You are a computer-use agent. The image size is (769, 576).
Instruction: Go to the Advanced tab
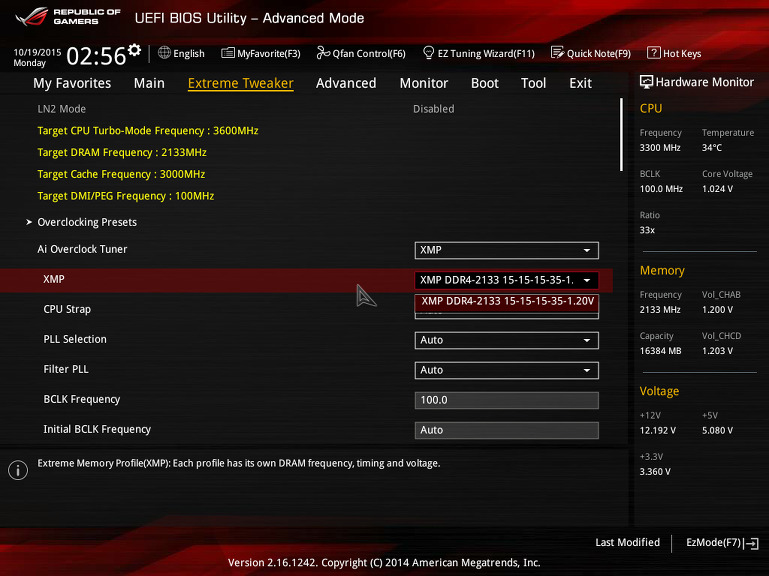coord(346,83)
